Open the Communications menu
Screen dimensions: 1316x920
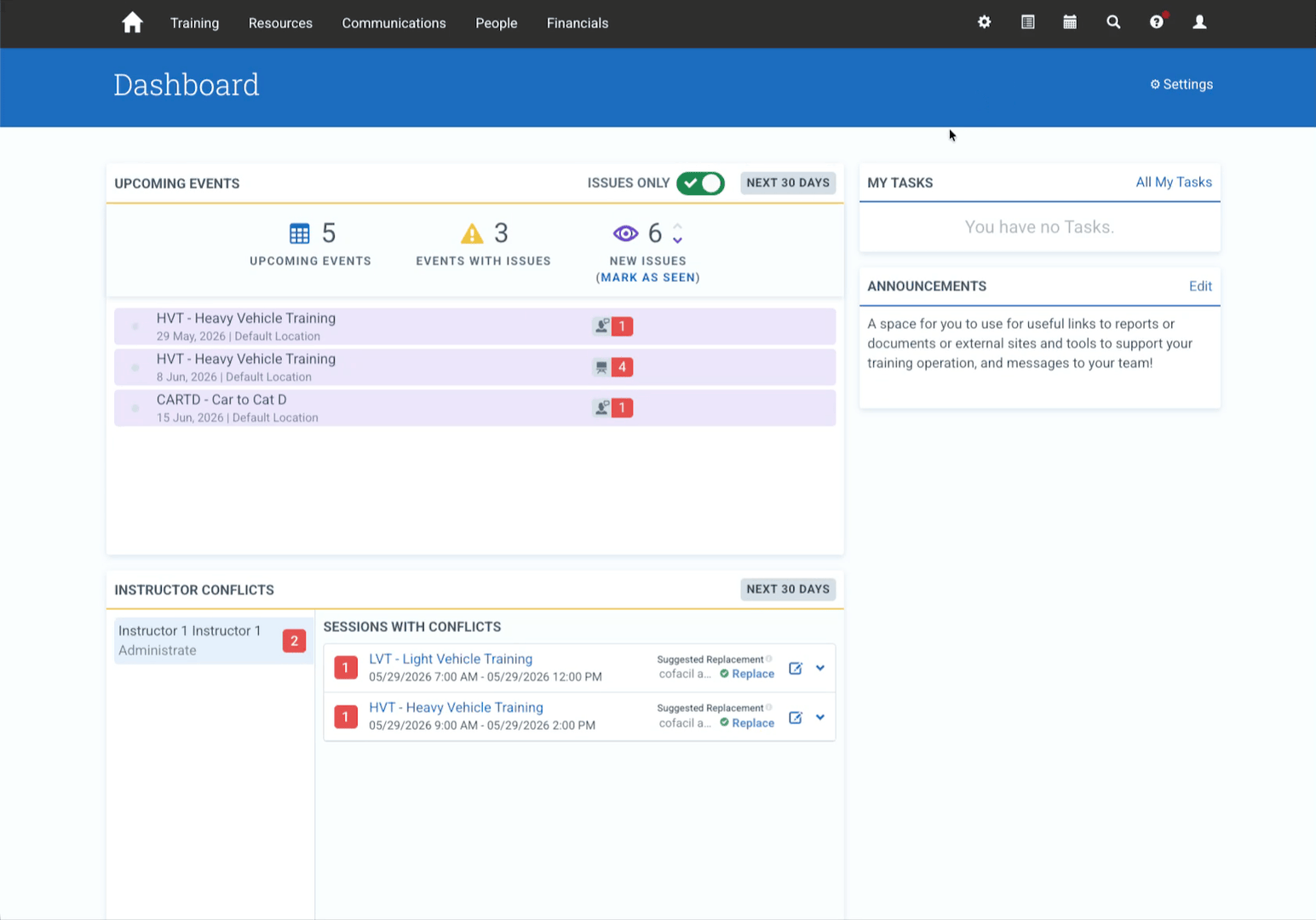click(x=394, y=23)
